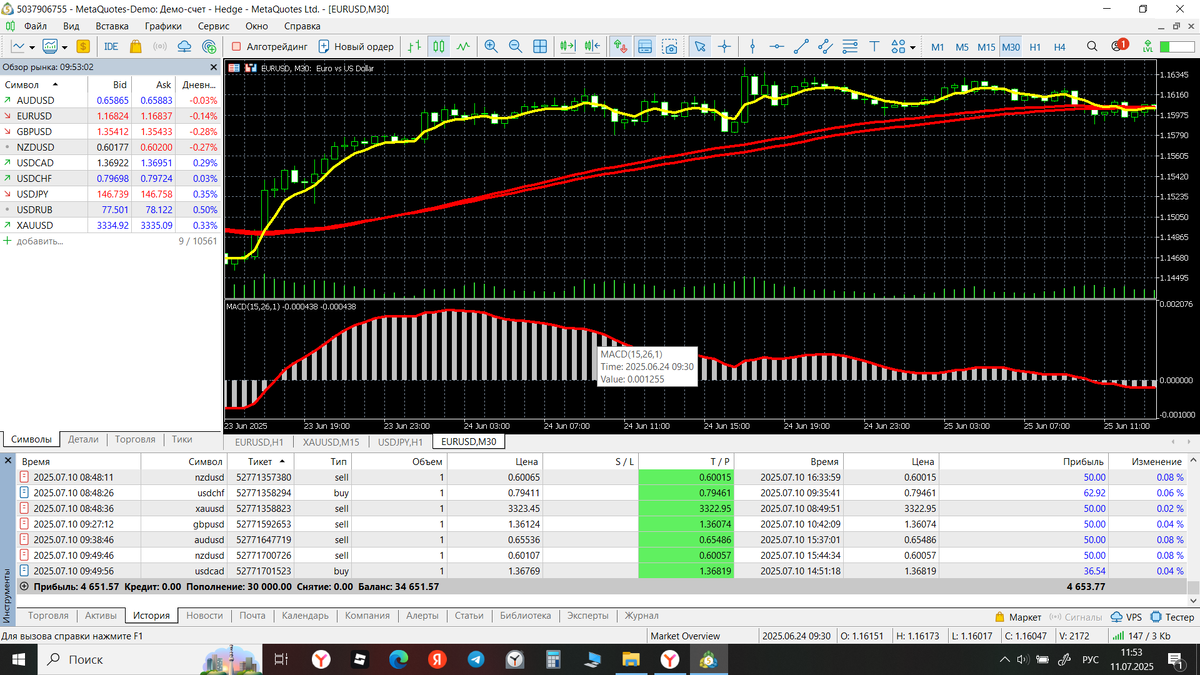Open the Signals radio-wave toolbar icon
The height and width of the screenshot is (675, 1200).
coord(160,46)
